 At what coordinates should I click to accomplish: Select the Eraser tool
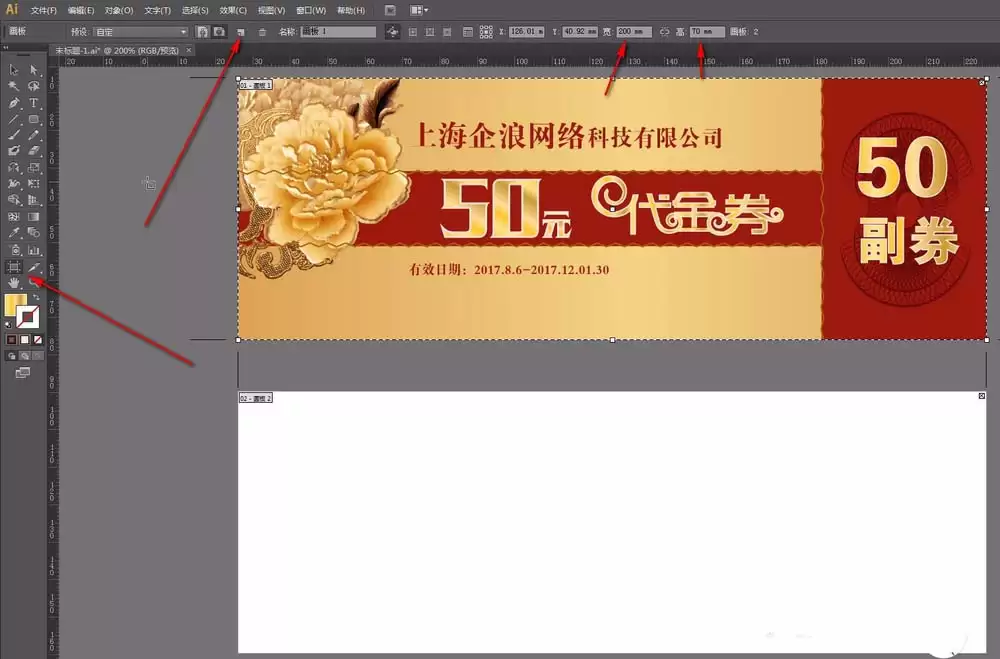(34, 151)
